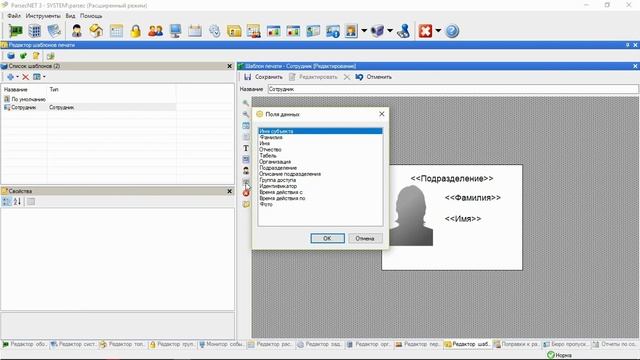Click the blue add template plus icon
This screenshot has height=360, width=640.
point(10,77)
